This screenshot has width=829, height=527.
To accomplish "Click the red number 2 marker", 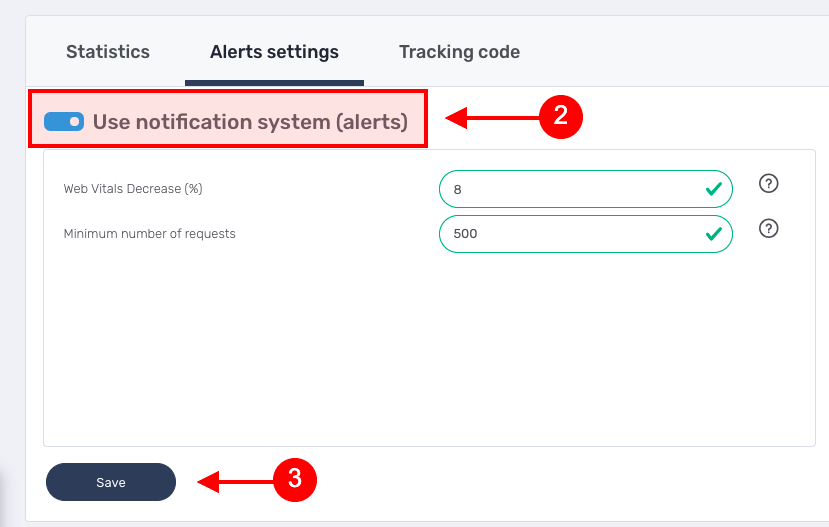I will [x=560, y=116].
